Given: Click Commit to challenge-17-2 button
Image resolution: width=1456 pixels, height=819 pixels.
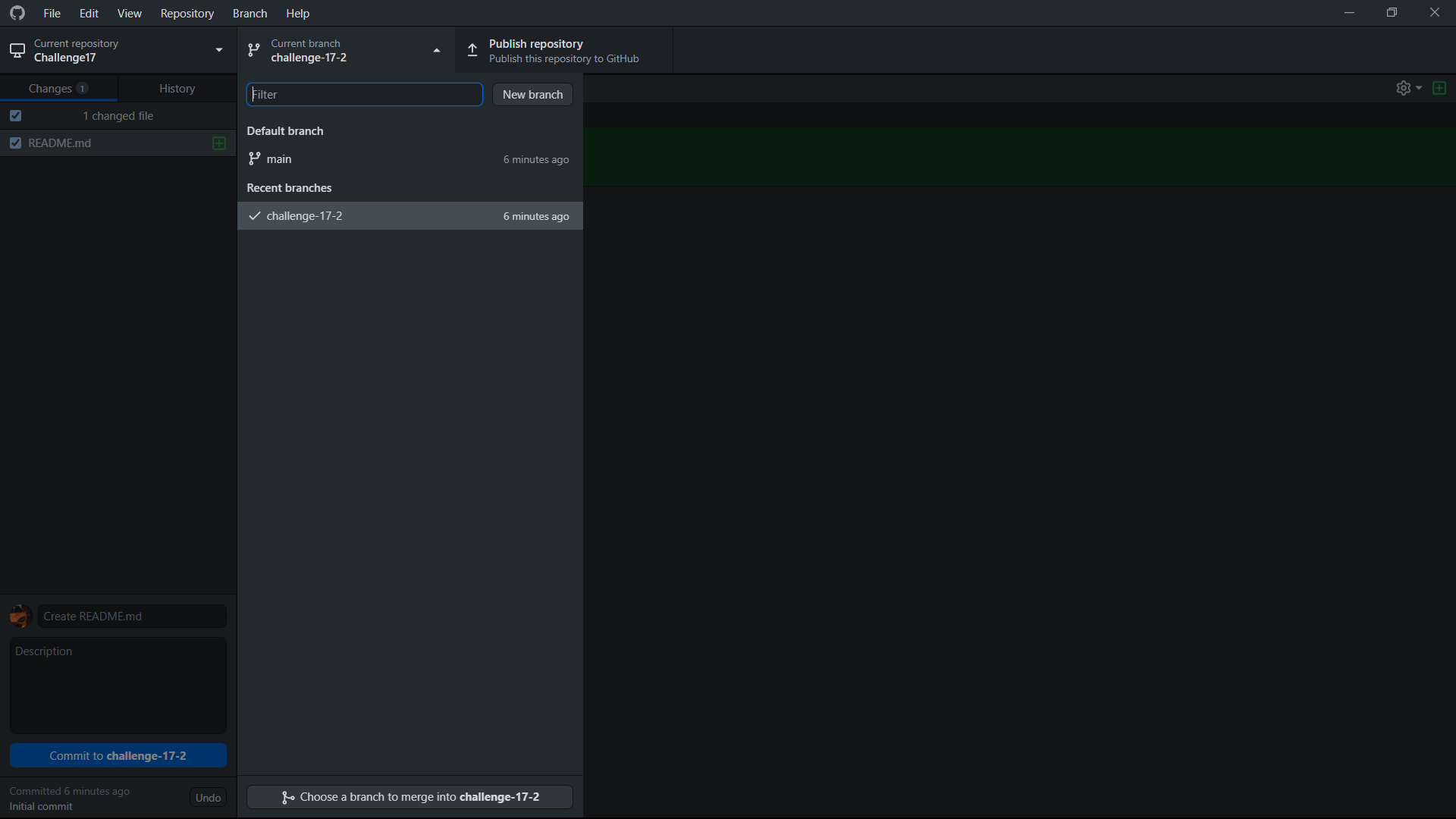Looking at the screenshot, I should (x=118, y=756).
